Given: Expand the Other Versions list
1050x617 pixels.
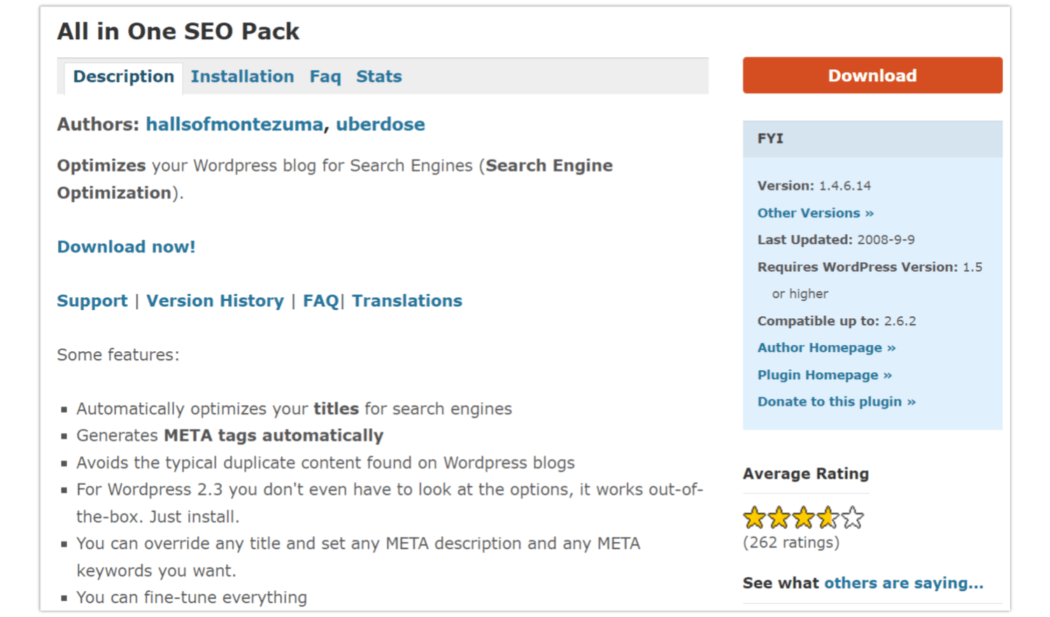Looking at the screenshot, I should tap(815, 212).
